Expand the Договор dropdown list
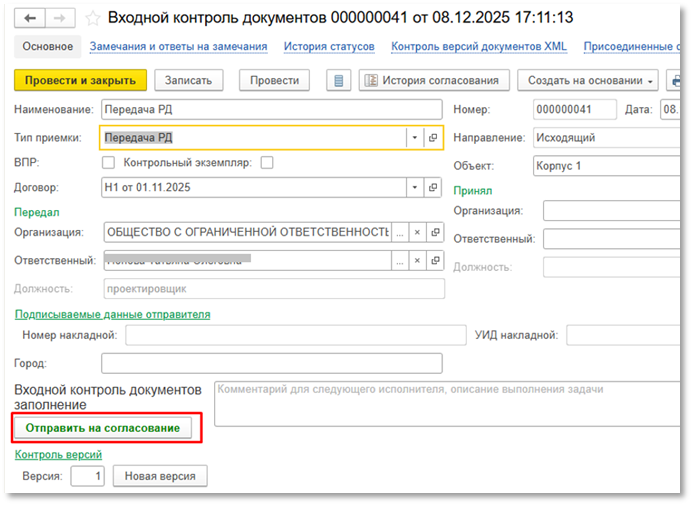 pyautogui.click(x=415, y=187)
